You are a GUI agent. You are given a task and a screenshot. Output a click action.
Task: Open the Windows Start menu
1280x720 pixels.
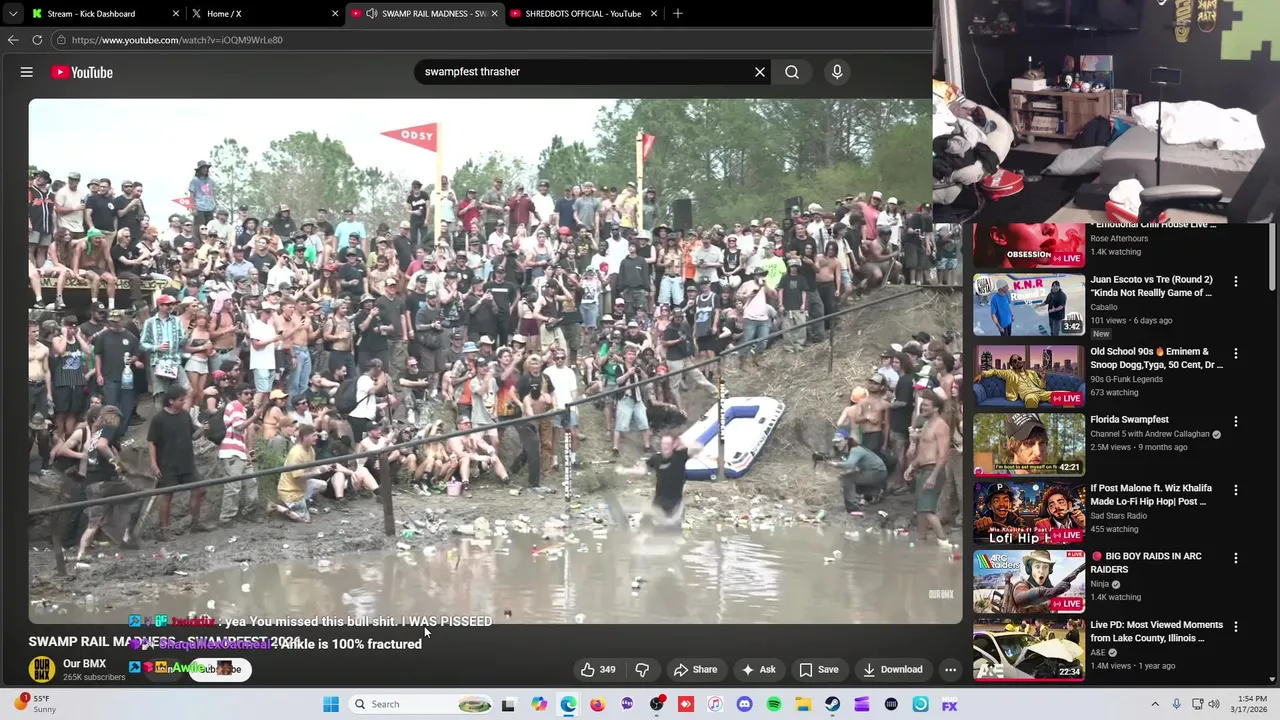pos(331,704)
